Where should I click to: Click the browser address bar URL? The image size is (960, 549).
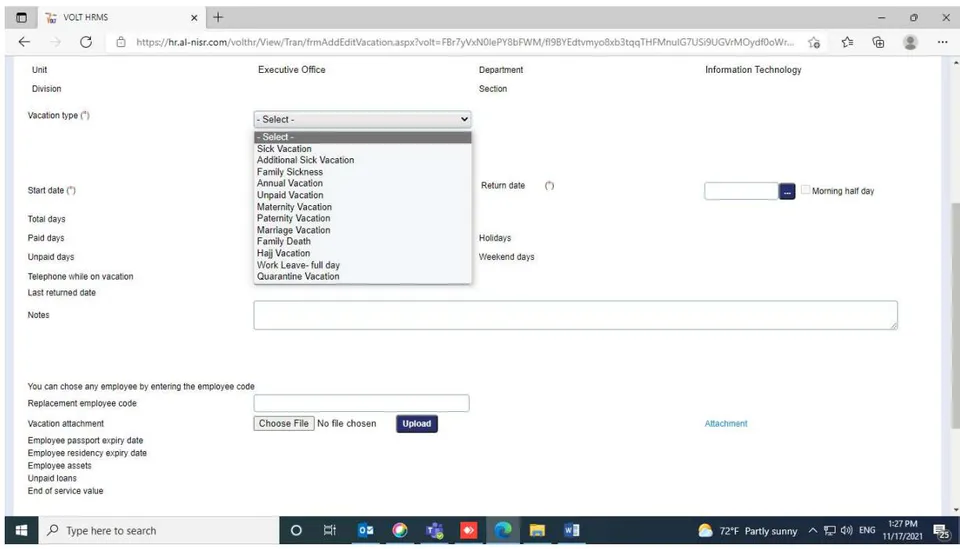pyautogui.click(x=464, y=42)
